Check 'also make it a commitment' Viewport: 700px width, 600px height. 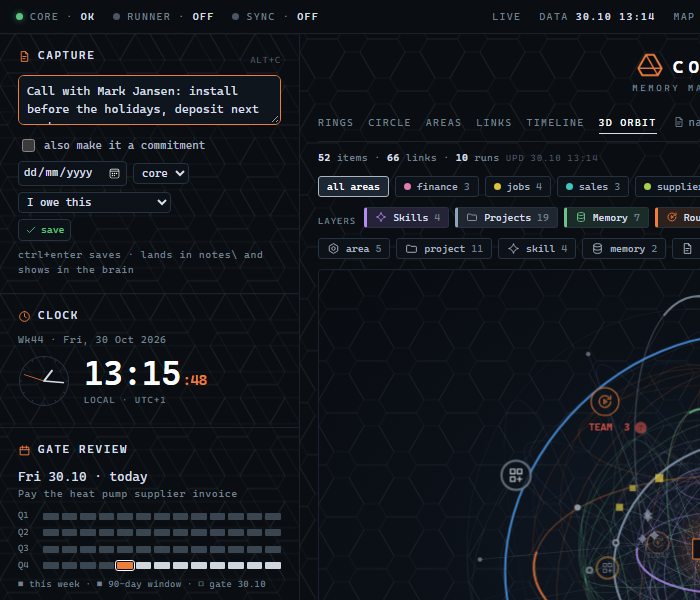29,146
